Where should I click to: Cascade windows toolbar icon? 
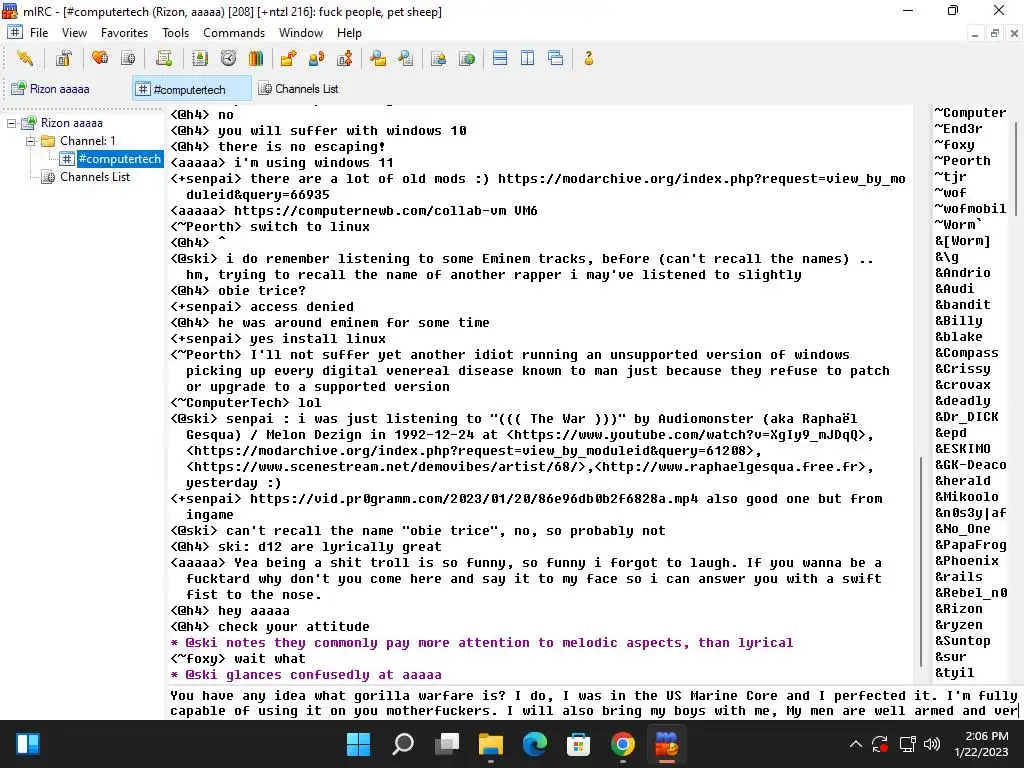[556, 59]
